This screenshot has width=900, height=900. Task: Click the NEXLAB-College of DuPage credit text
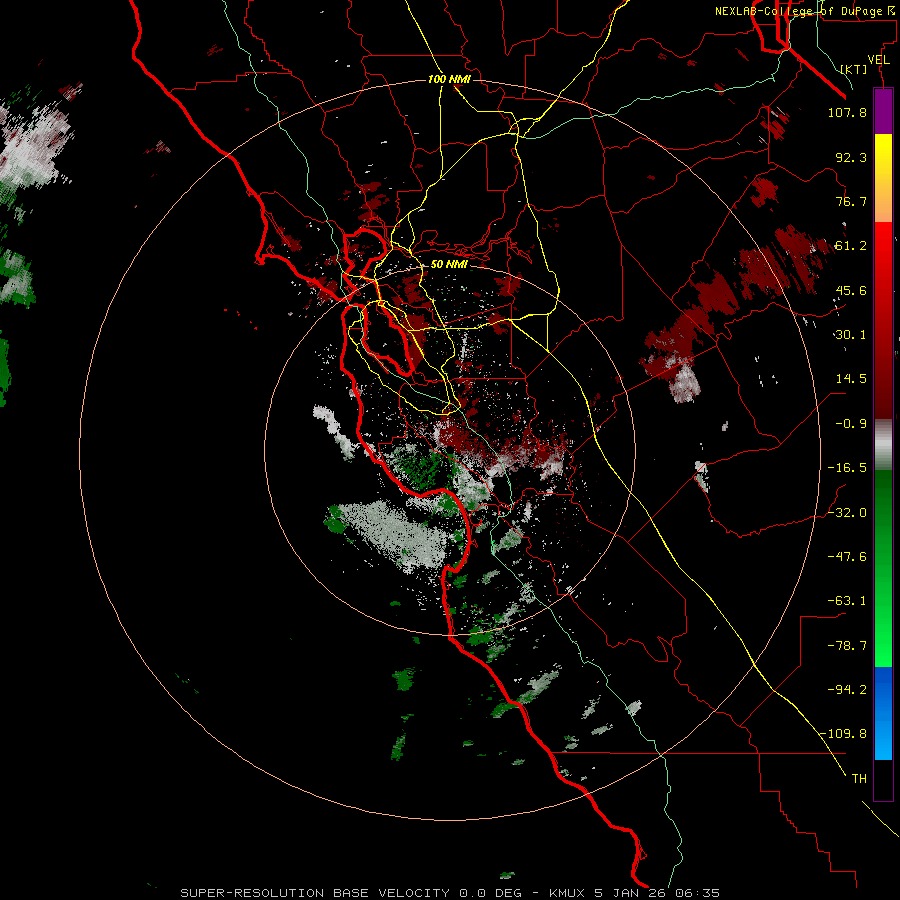tap(804, 11)
